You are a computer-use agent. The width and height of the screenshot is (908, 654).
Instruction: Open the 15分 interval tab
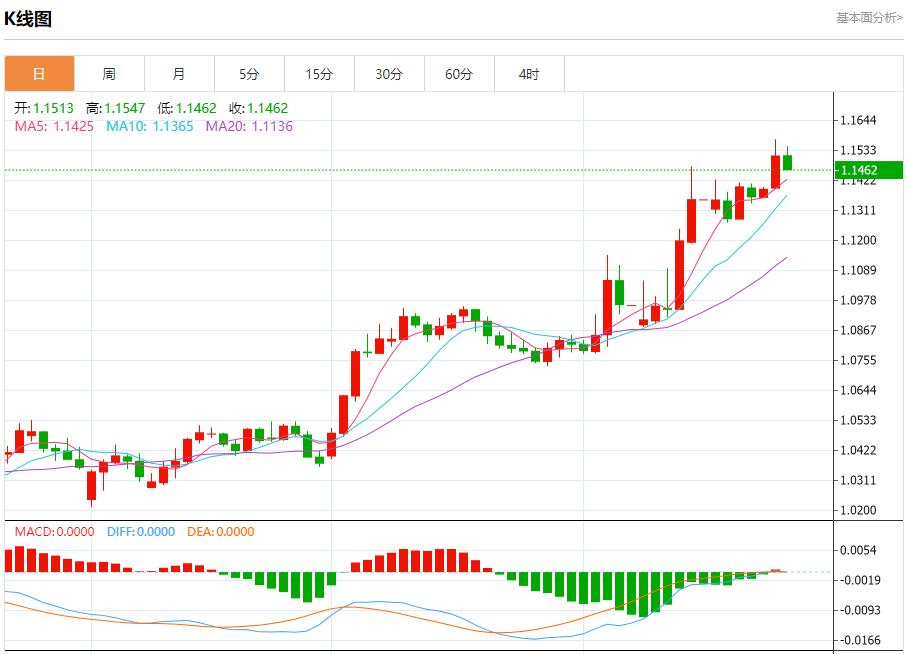[x=319, y=74]
